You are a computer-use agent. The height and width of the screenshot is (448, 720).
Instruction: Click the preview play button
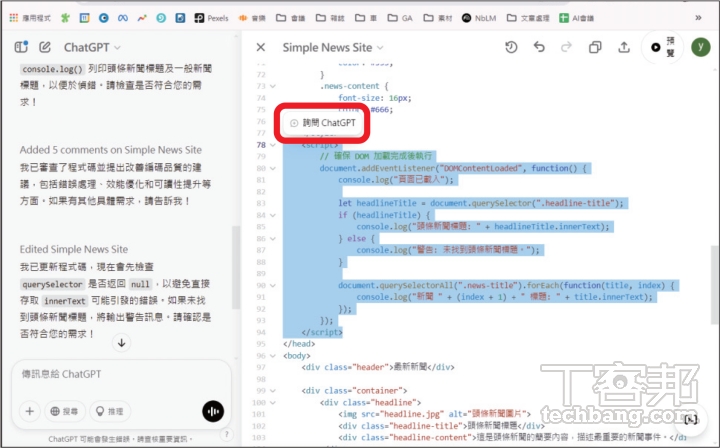coord(663,47)
